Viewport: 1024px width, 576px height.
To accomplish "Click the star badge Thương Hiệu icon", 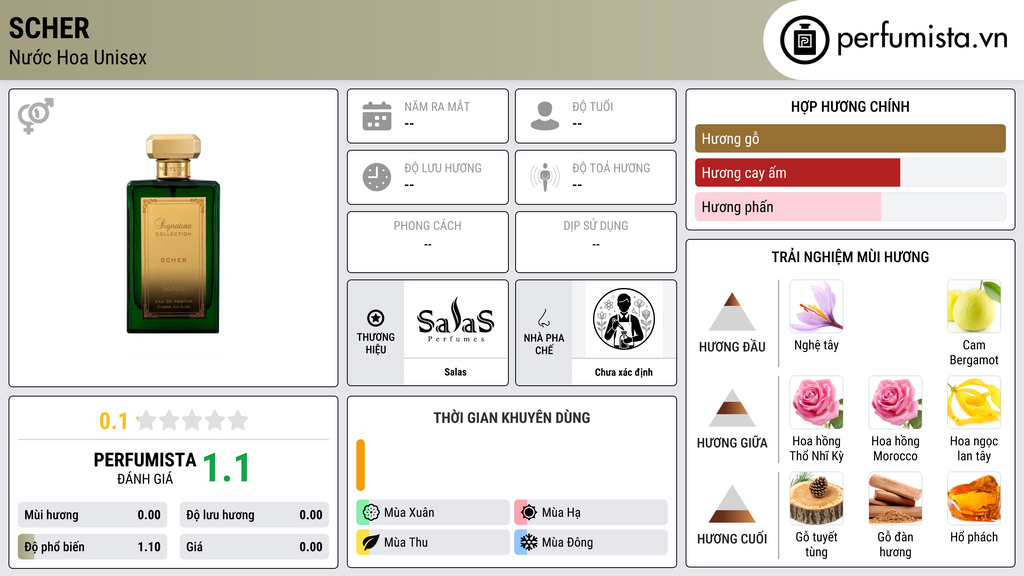I will tap(376, 318).
